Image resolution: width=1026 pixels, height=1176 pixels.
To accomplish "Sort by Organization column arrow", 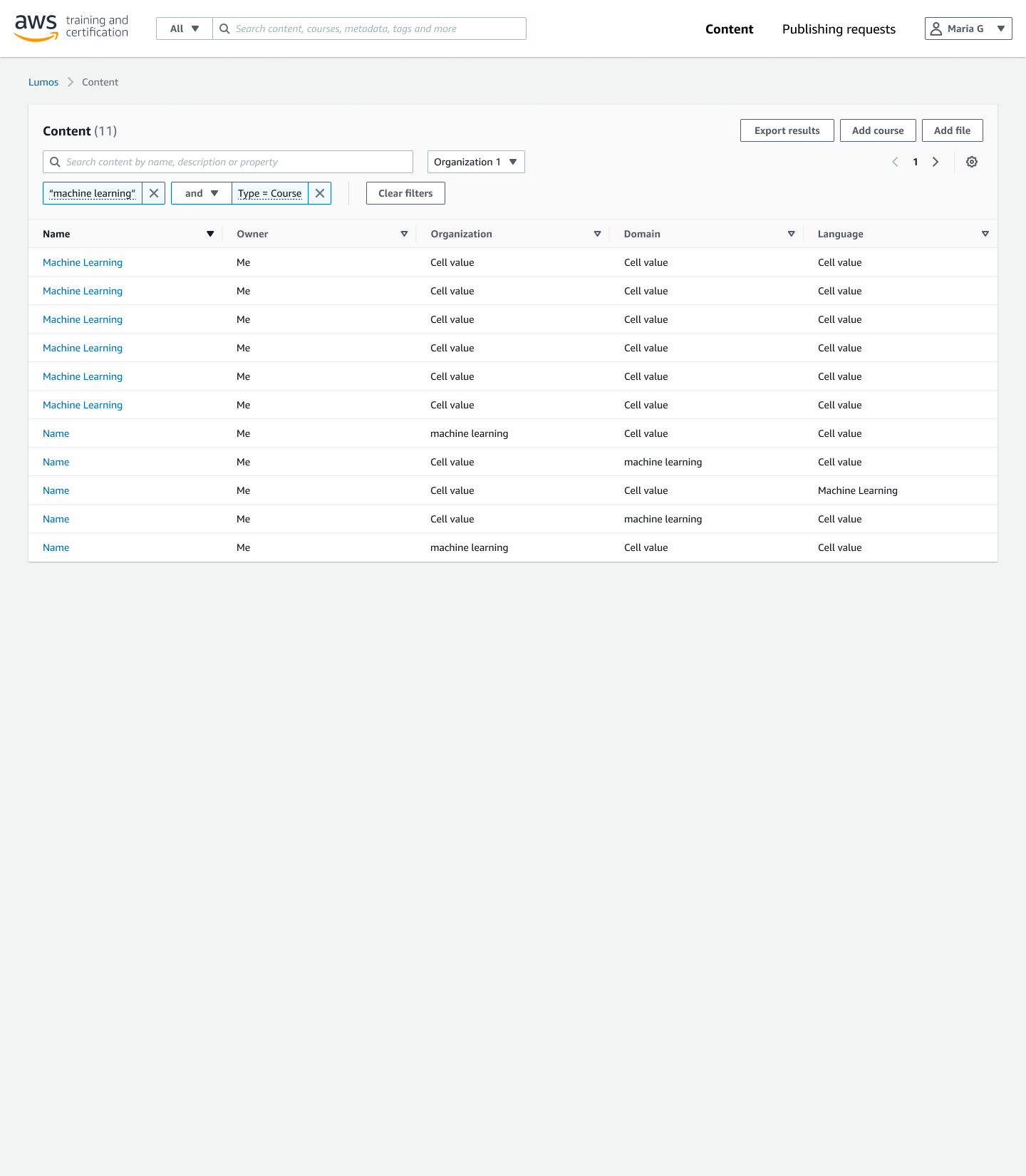I will (597, 234).
